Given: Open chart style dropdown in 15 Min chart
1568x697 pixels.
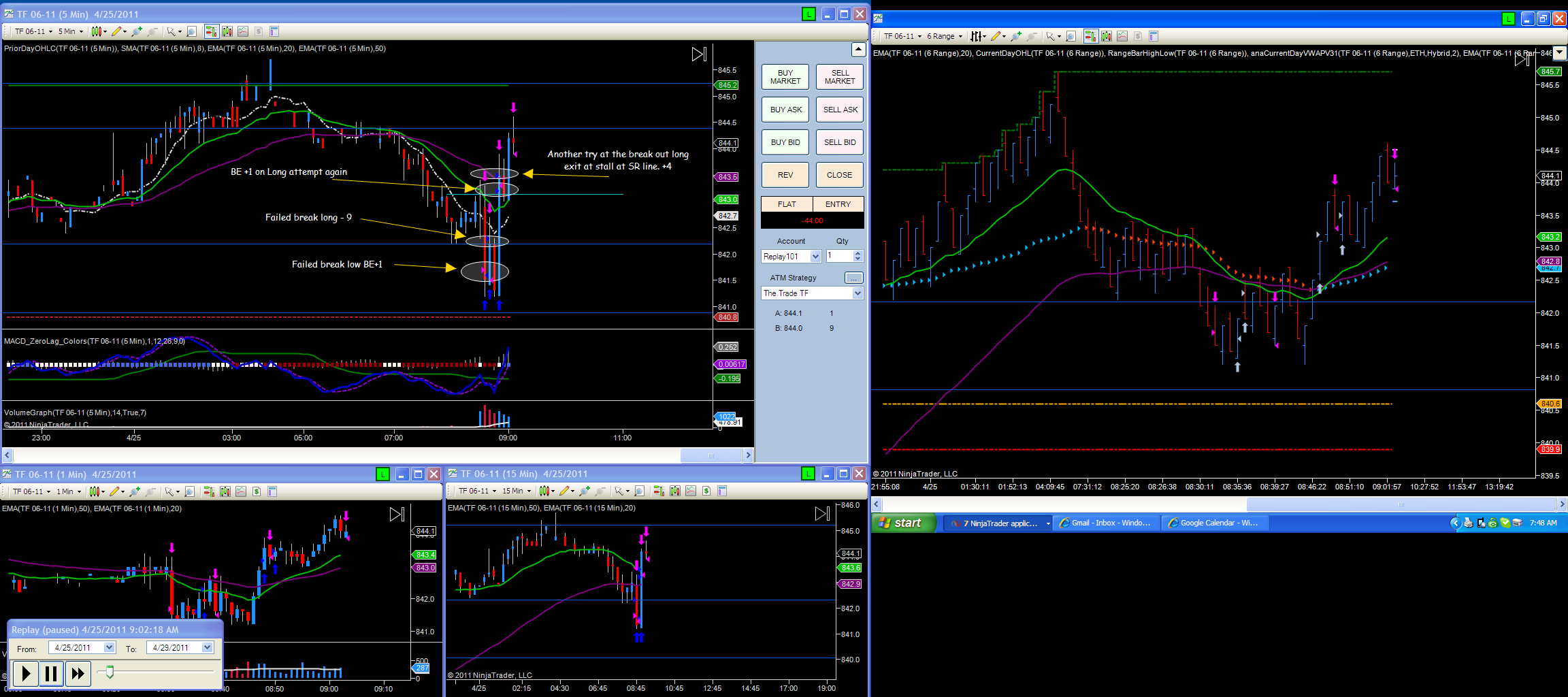Looking at the screenshot, I should click(x=547, y=491).
